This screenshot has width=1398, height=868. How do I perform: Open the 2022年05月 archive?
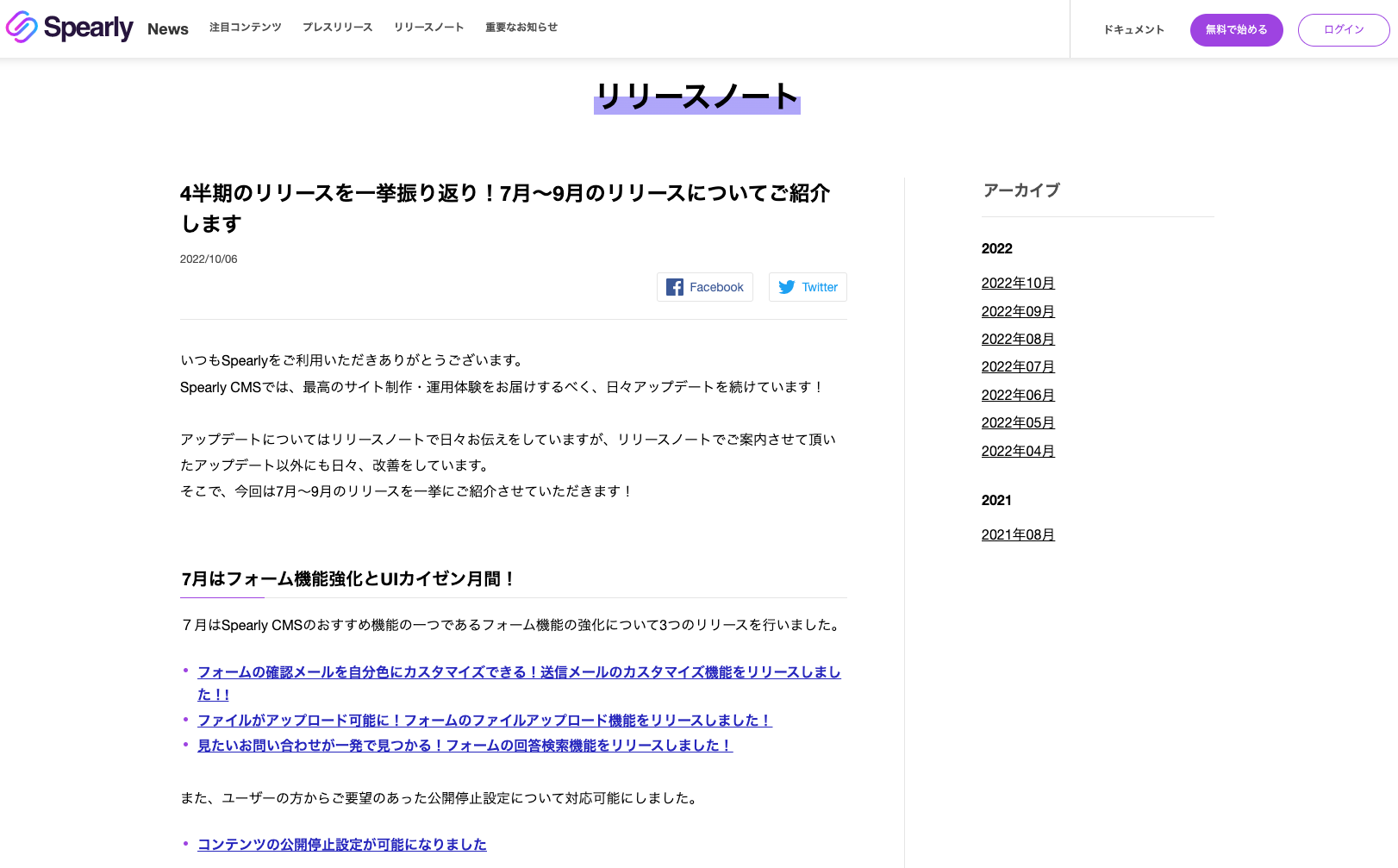(x=1018, y=423)
